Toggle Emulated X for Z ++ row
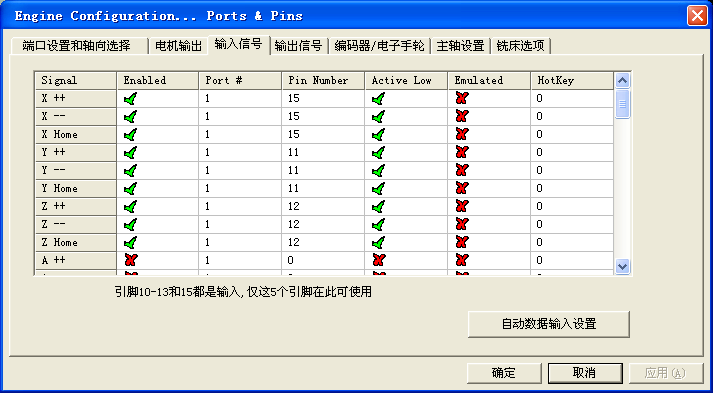The width and height of the screenshot is (713, 393). pyautogui.click(x=462, y=207)
